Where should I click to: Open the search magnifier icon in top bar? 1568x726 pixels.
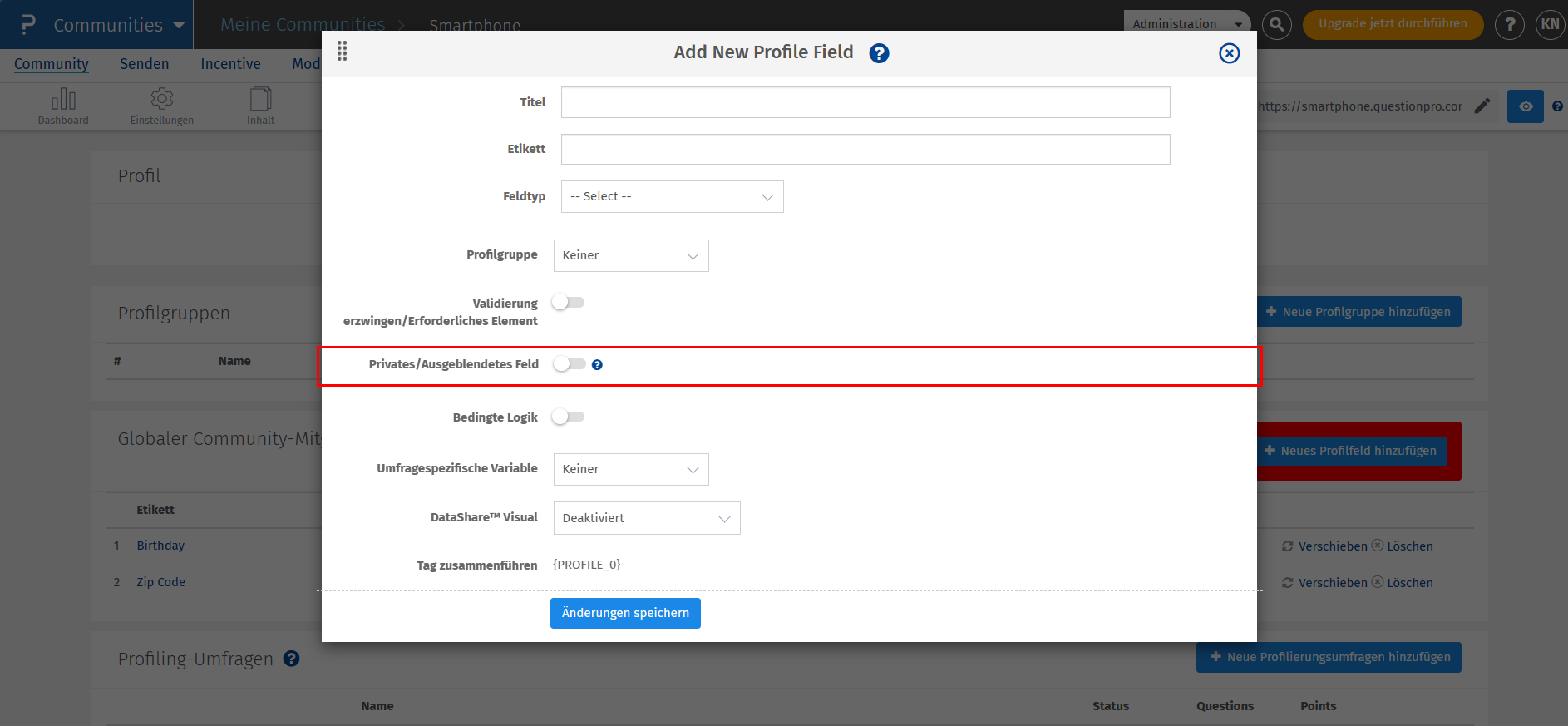point(1277,25)
